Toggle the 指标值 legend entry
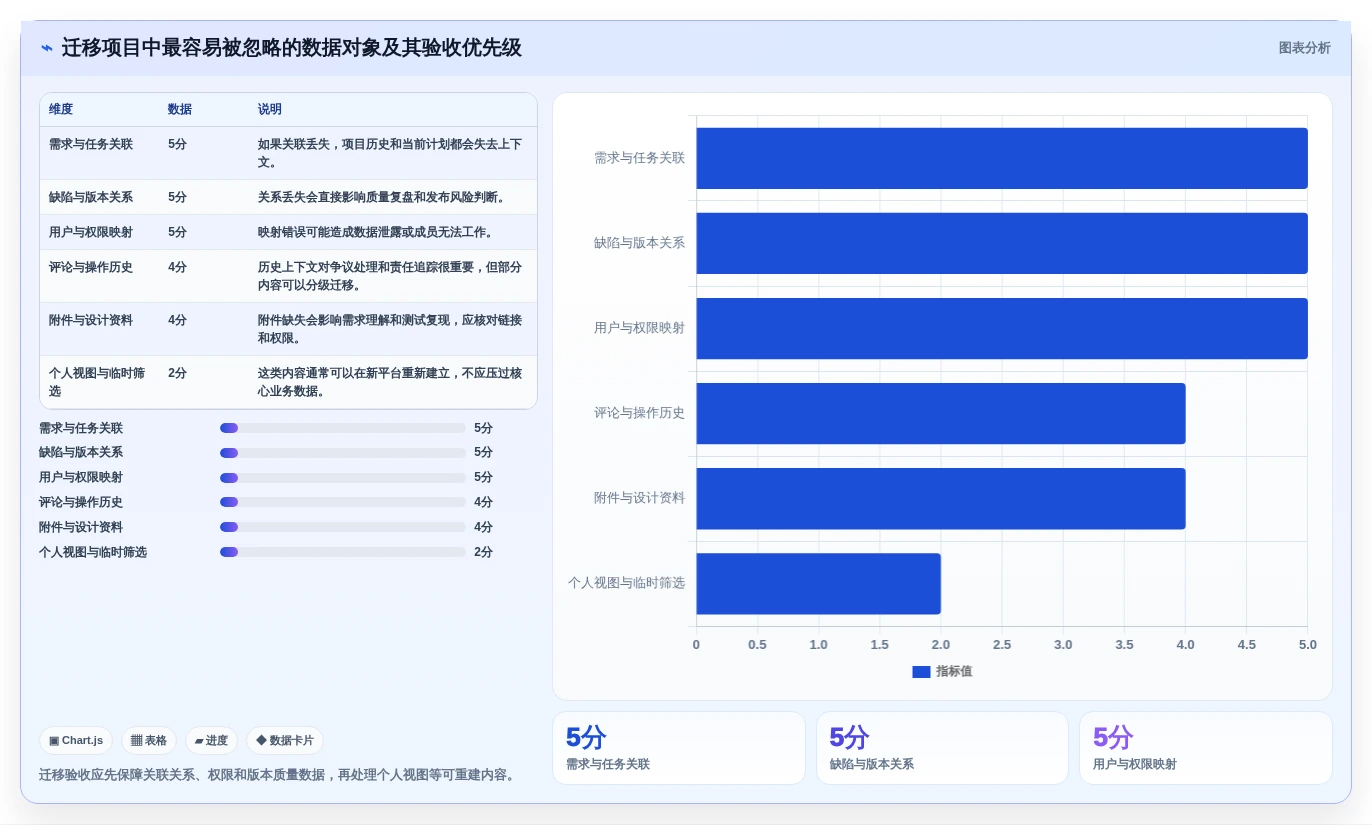Viewport: 1372px width, 825px height. pos(942,672)
